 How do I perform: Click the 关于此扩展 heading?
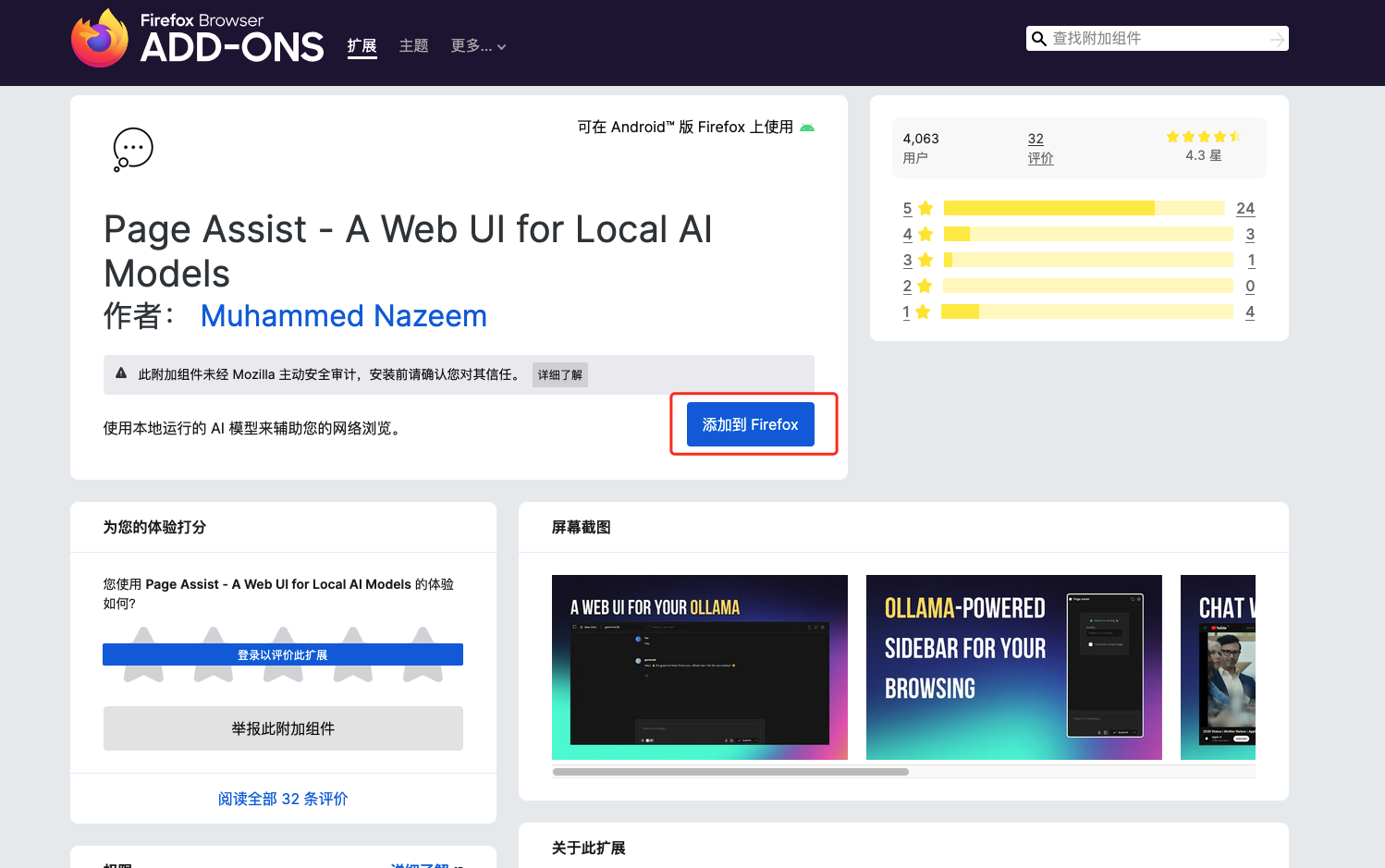[x=589, y=848]
